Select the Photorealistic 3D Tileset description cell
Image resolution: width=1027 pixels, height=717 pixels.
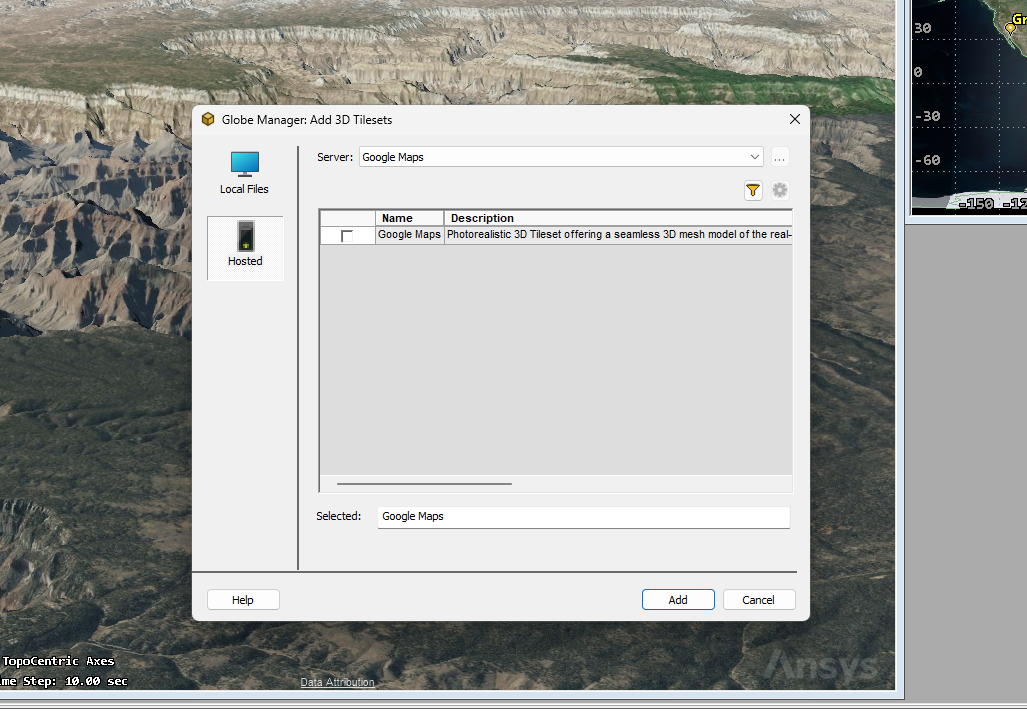(x=618, y=234)
